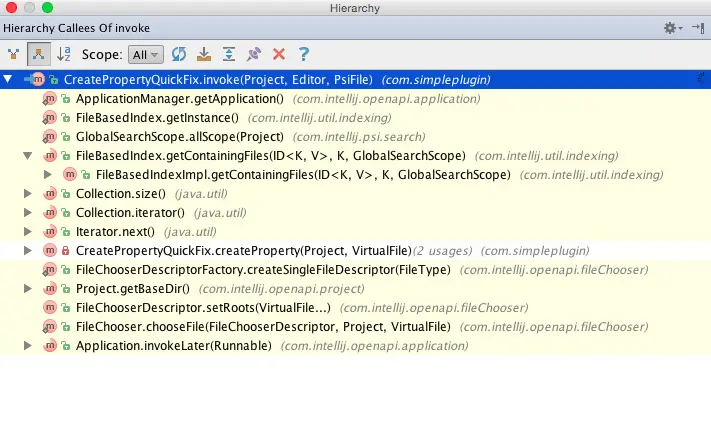Viewport: 711px width, 444px height.
Task: Click the Hide tool window icon
Action: (x=698, y=28)
